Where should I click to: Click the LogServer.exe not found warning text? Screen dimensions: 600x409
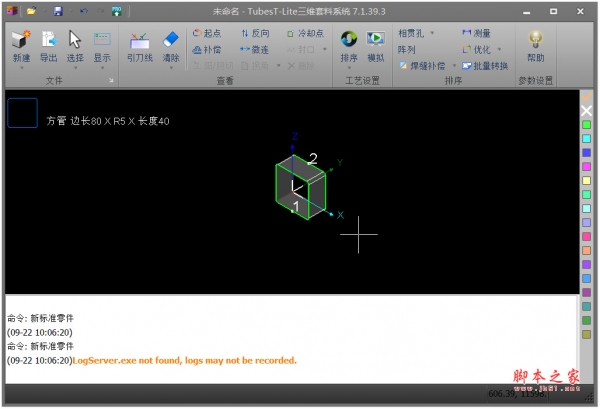point(184,360)
